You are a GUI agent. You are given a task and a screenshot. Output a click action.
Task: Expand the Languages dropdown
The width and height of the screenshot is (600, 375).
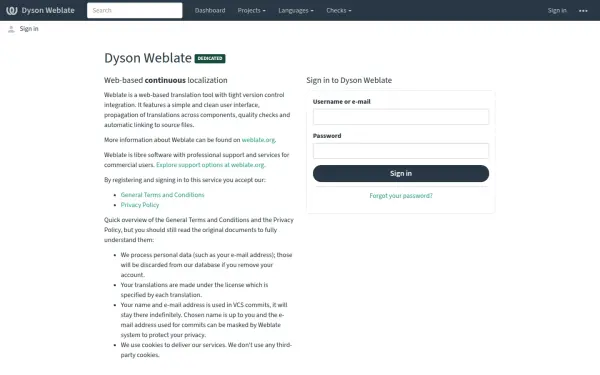click(x=296, y=10)
